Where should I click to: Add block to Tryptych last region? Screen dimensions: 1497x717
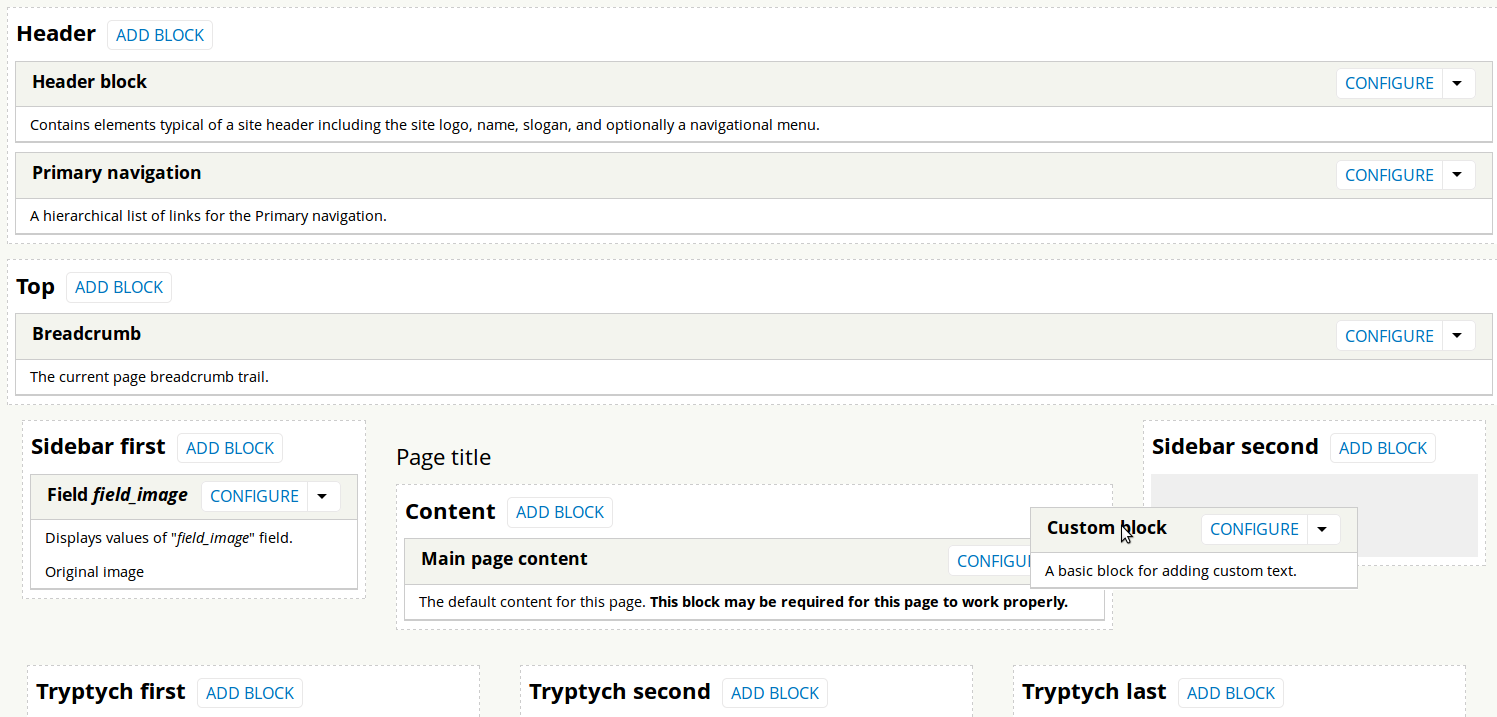coord(1230,693)
